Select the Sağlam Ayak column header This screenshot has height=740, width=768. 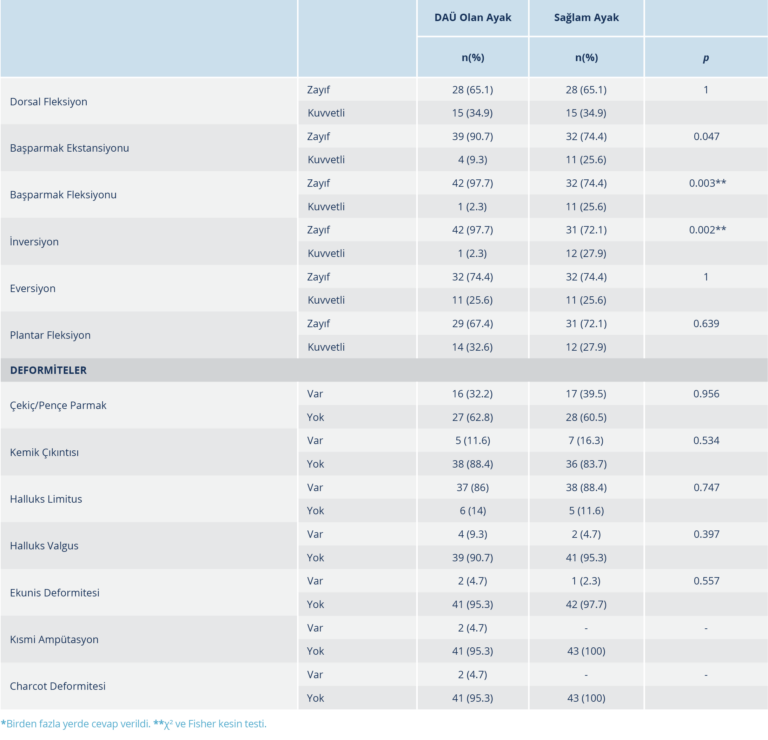click(x=586, y=18)
